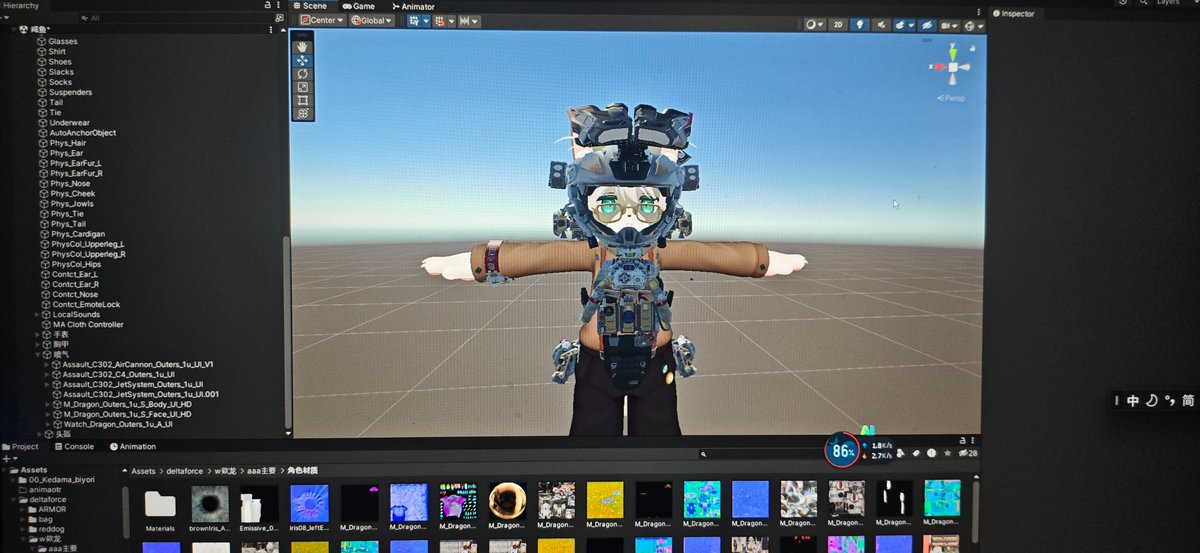Select the Project tab
Screen dimensions: 1200x553
pos(20,446)
